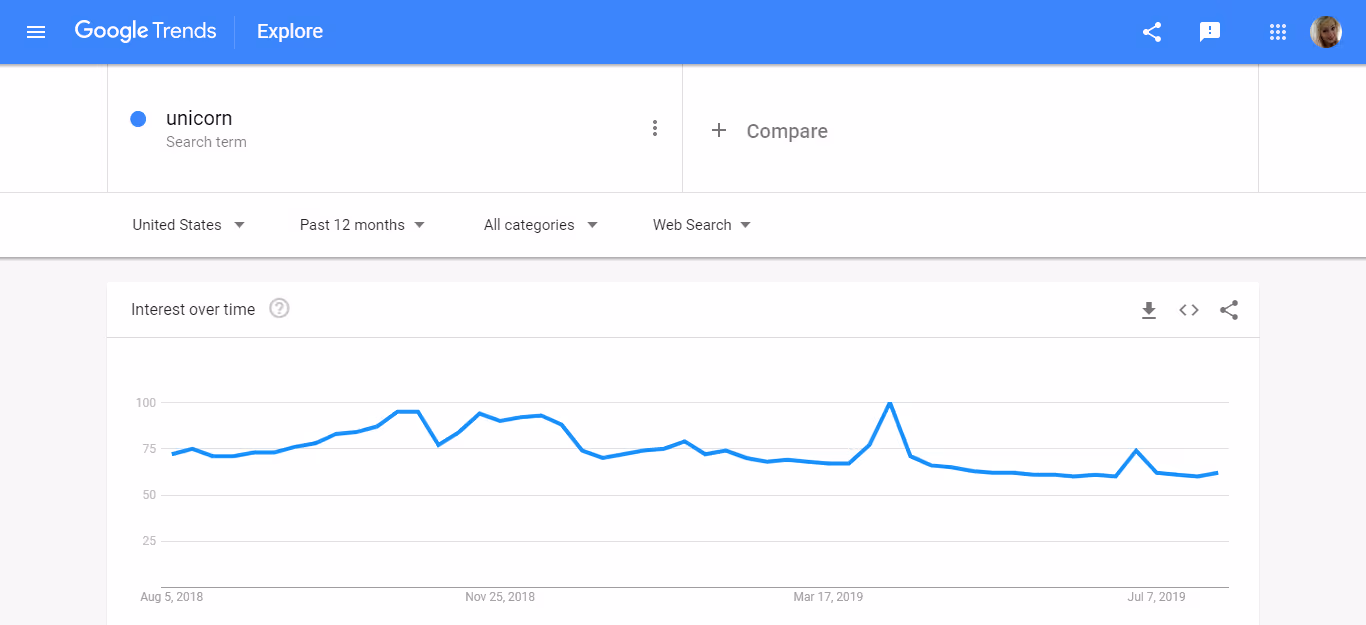
Task: Share this trends report via top bar
Action: tap(1151, 31)
